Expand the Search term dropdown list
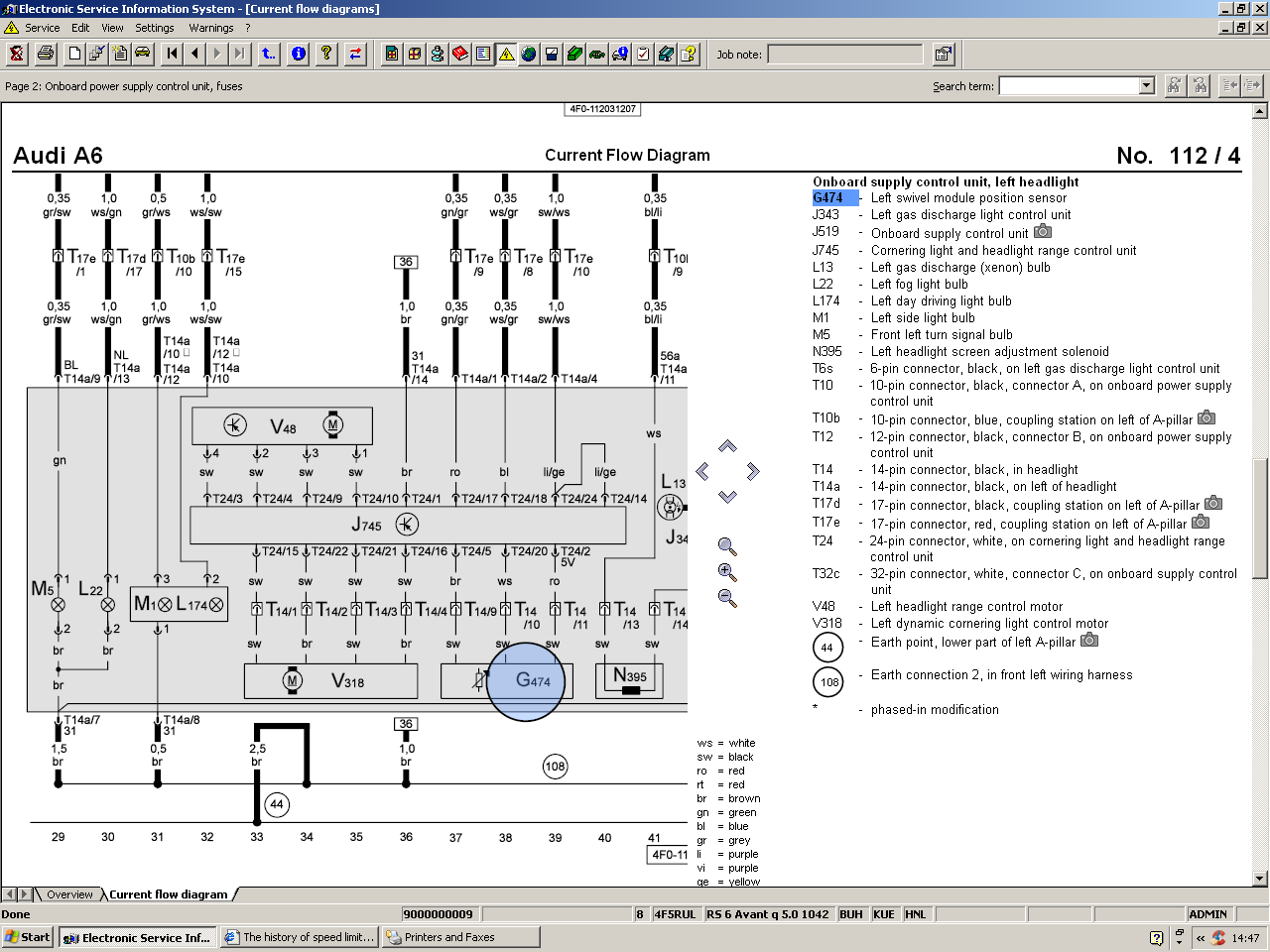The width and height of the screenshot is (1270, 952). [x=1147, y=86]
